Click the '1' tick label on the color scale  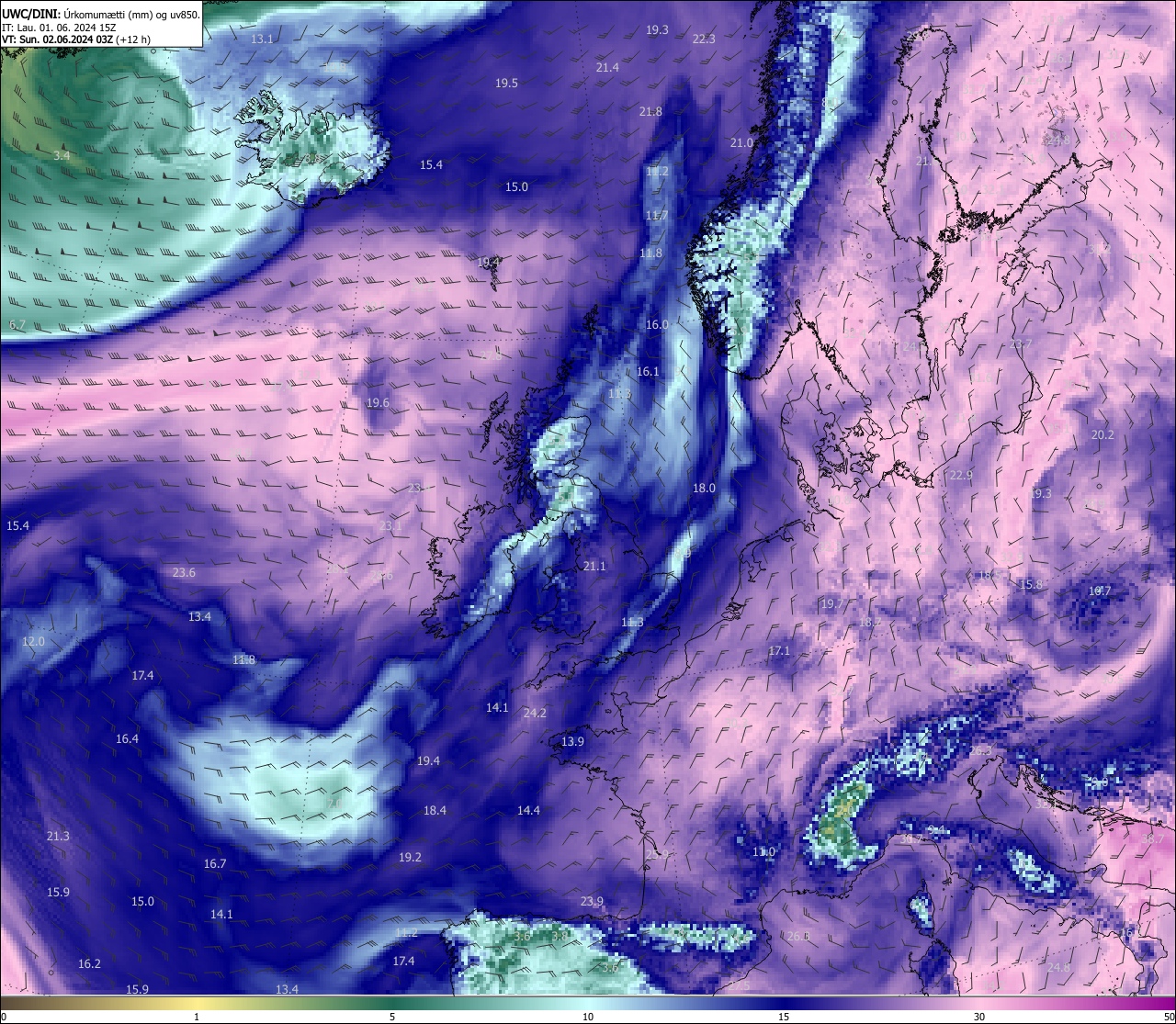[197, 1017]
